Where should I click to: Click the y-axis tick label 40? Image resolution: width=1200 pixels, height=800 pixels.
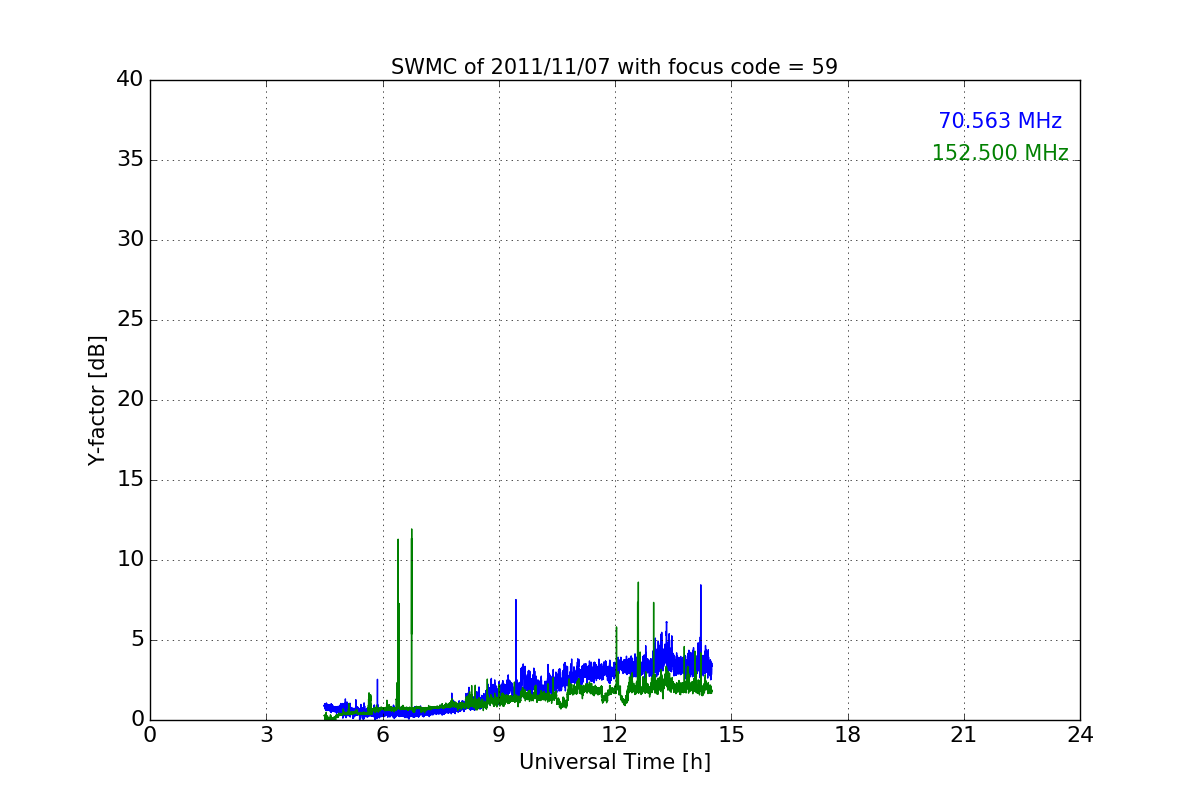(130, 80)
